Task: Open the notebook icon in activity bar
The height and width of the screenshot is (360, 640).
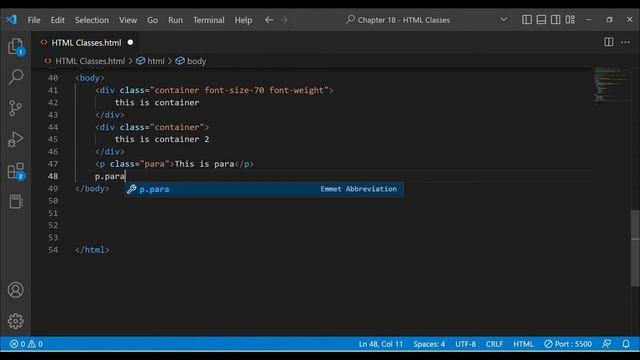Action: (16, 201)
